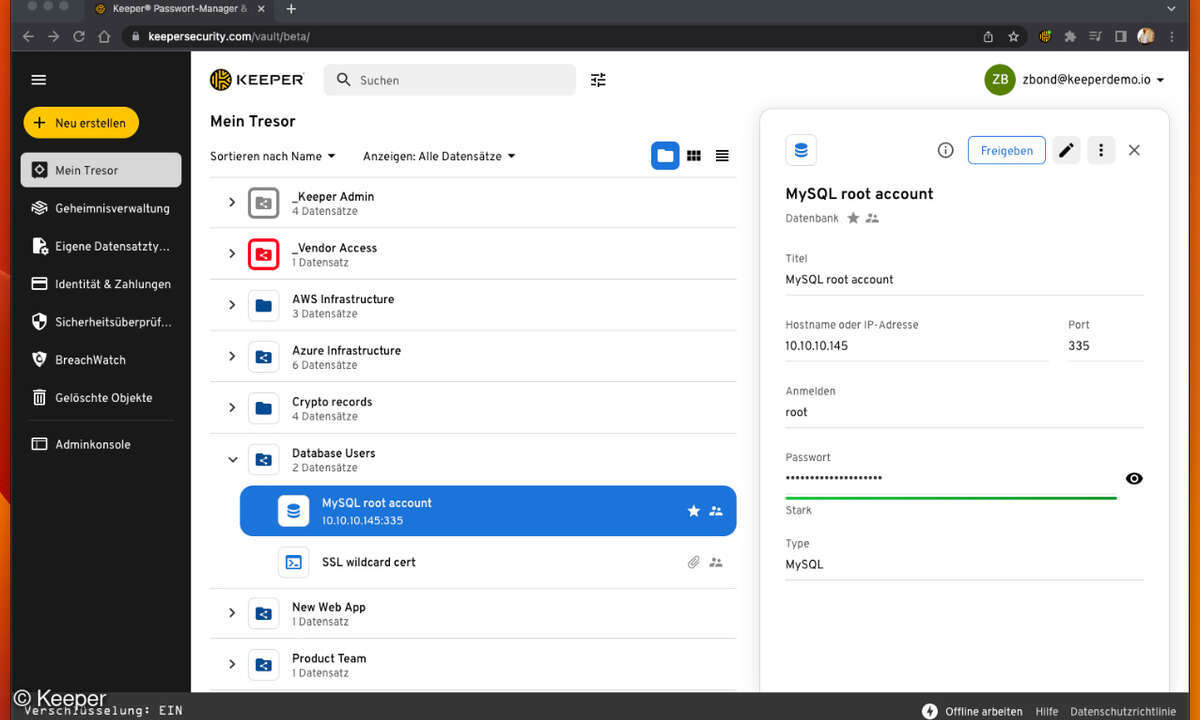The image size is (1200, 720).
Task: Open Identität & Zahlungen in sidebar
Action: pyautogui.click(x=101, y=284)
